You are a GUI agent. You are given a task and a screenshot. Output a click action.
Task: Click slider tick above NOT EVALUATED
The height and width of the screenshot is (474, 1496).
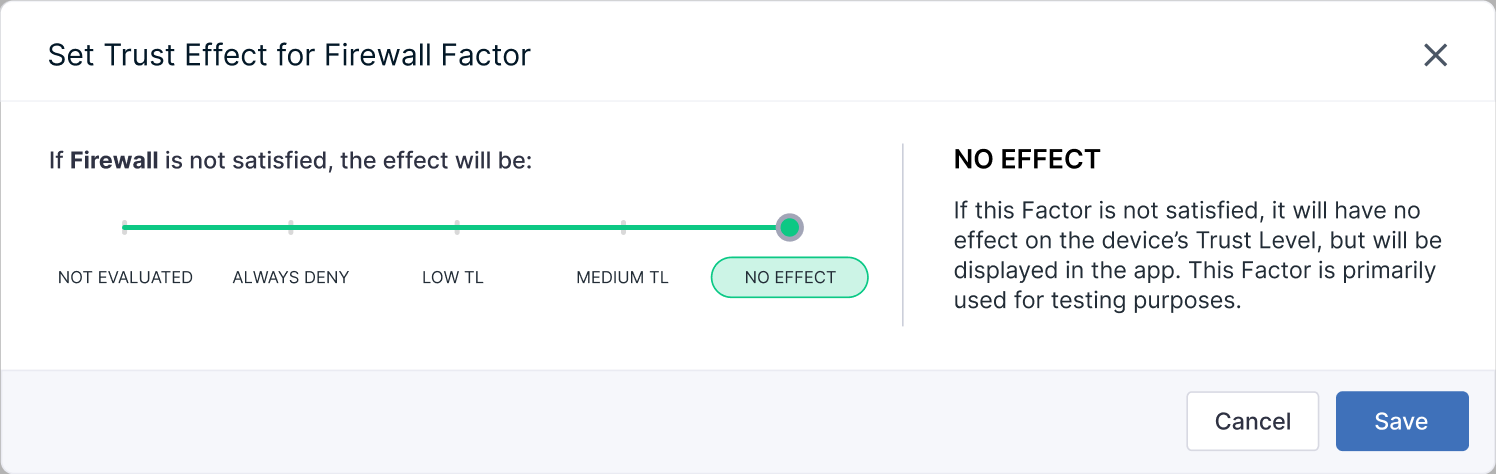(x=125, y=227)
